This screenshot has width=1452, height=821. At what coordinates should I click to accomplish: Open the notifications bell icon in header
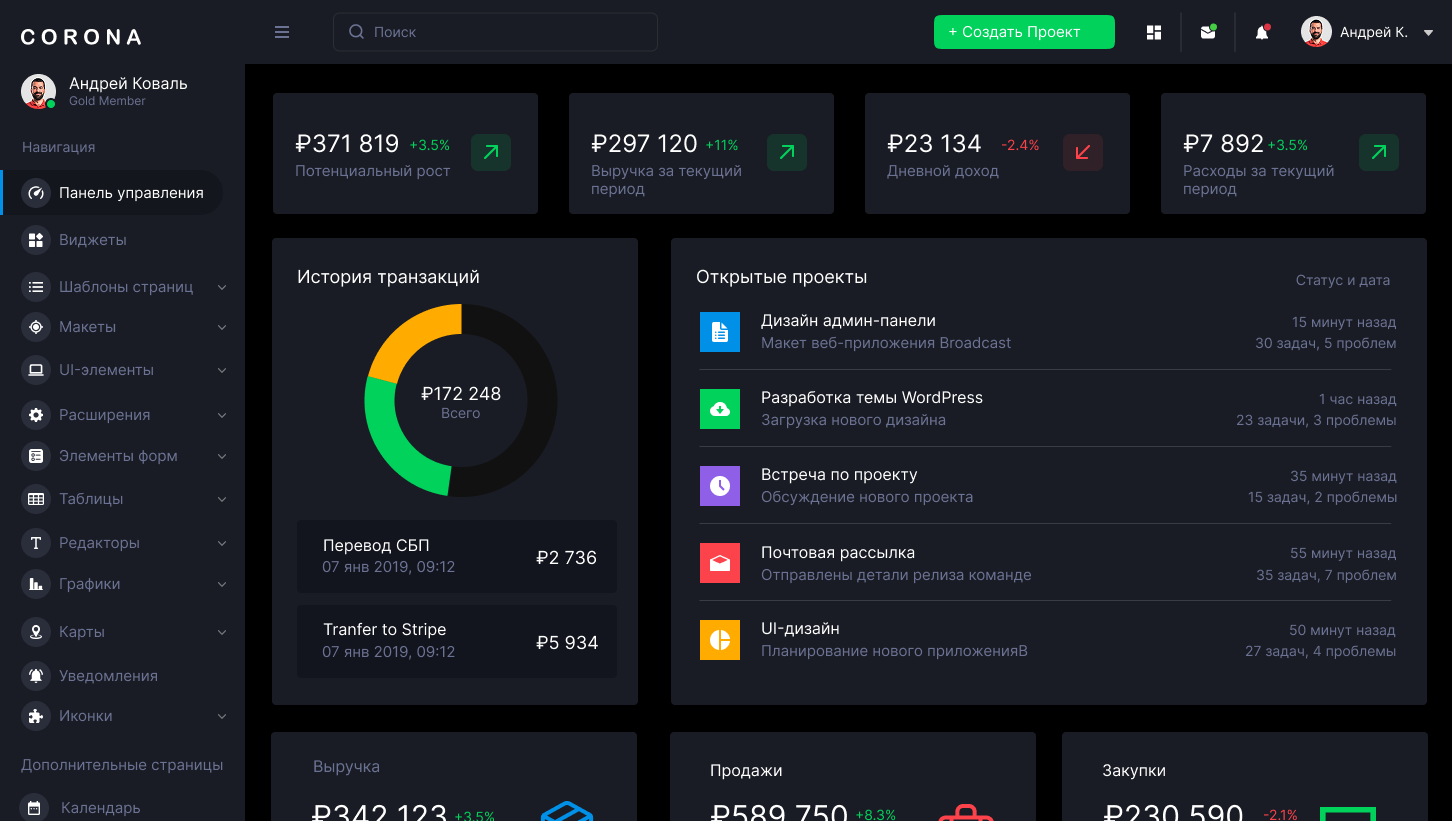[1262, 32]
